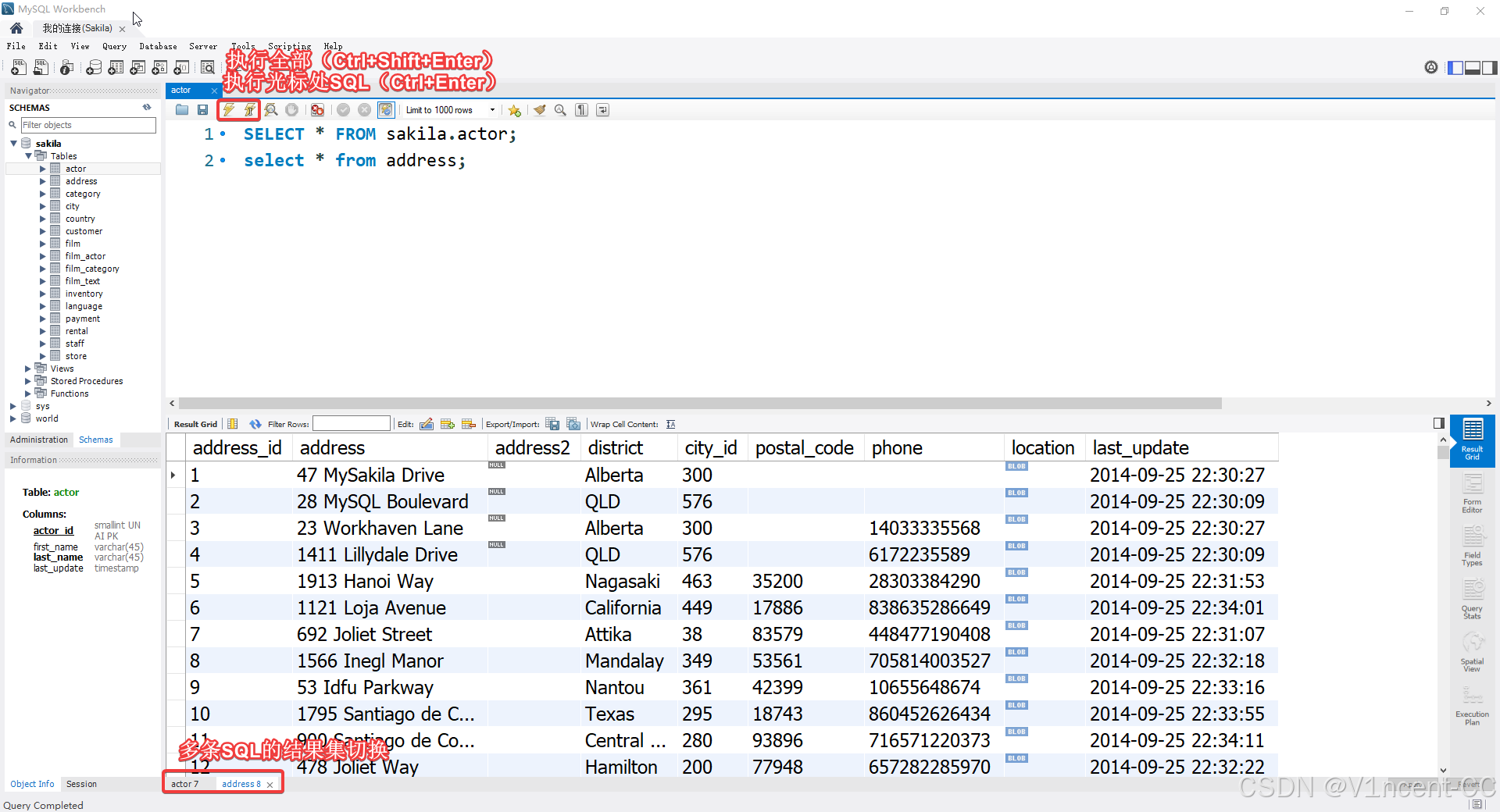Toggle stop-on-error execution button
This screenshot has height=812, width=1500.
click(x=317, y=110)
